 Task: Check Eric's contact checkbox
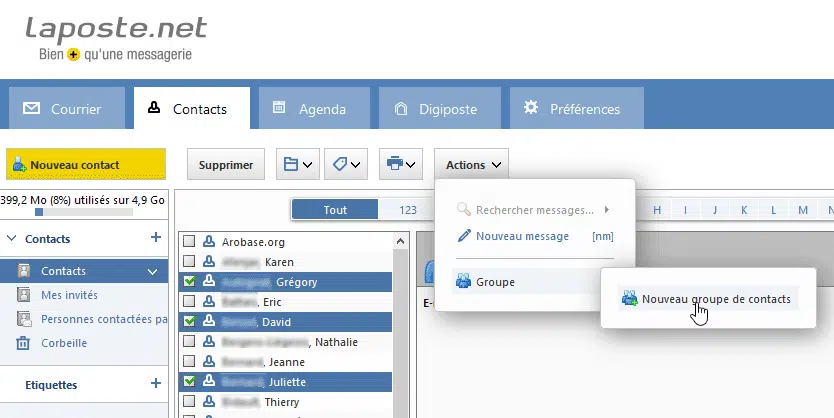pos(189,302)
